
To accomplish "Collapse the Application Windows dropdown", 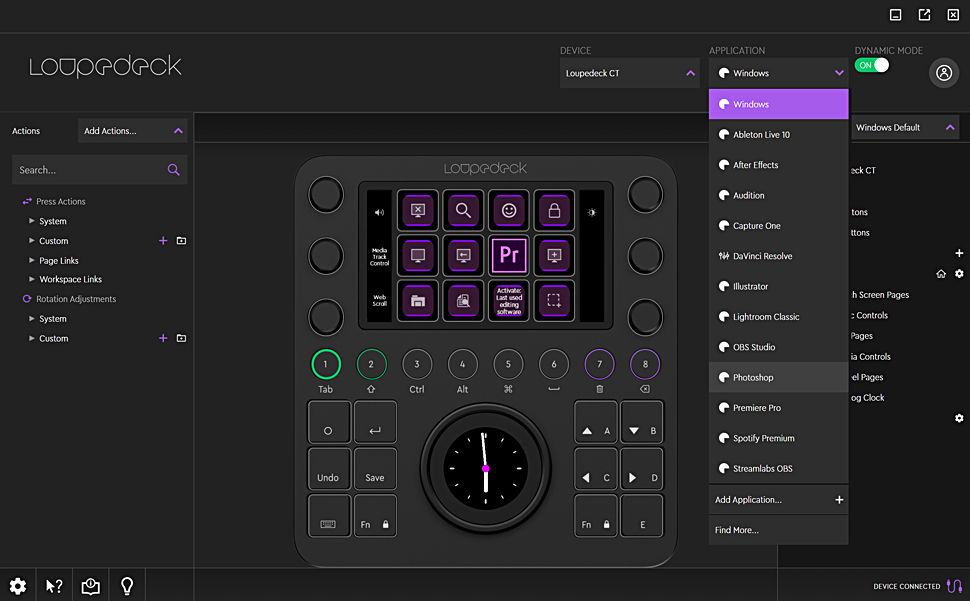I will [778, 73].
